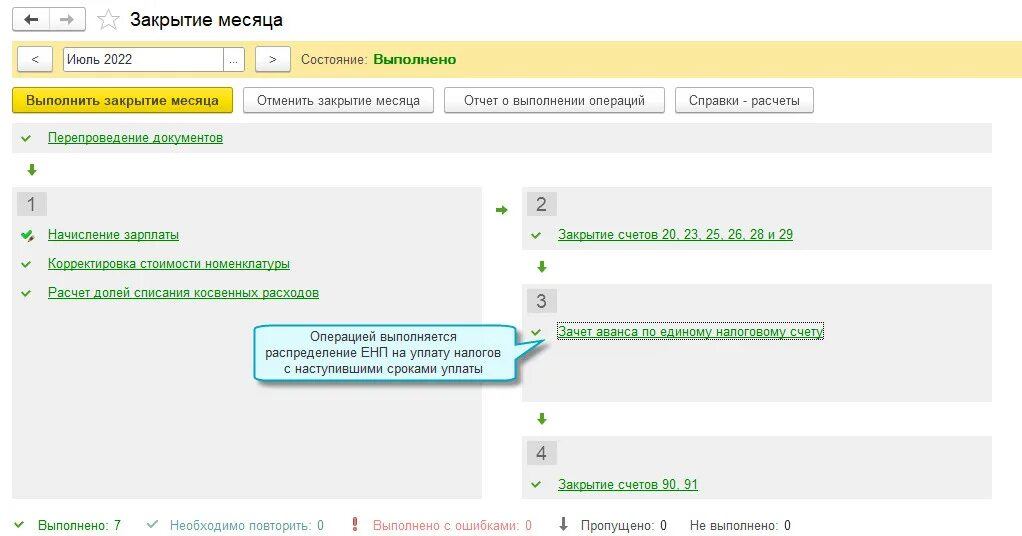The image size is (1022, 536).
Task: Click checkmark beside Зачет аванса
Action: click(536, 332)
